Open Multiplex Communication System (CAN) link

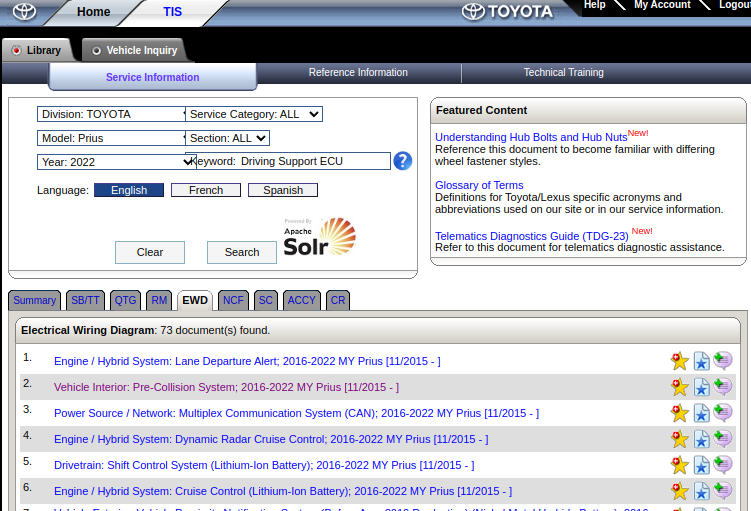click(x=296, y=413)
